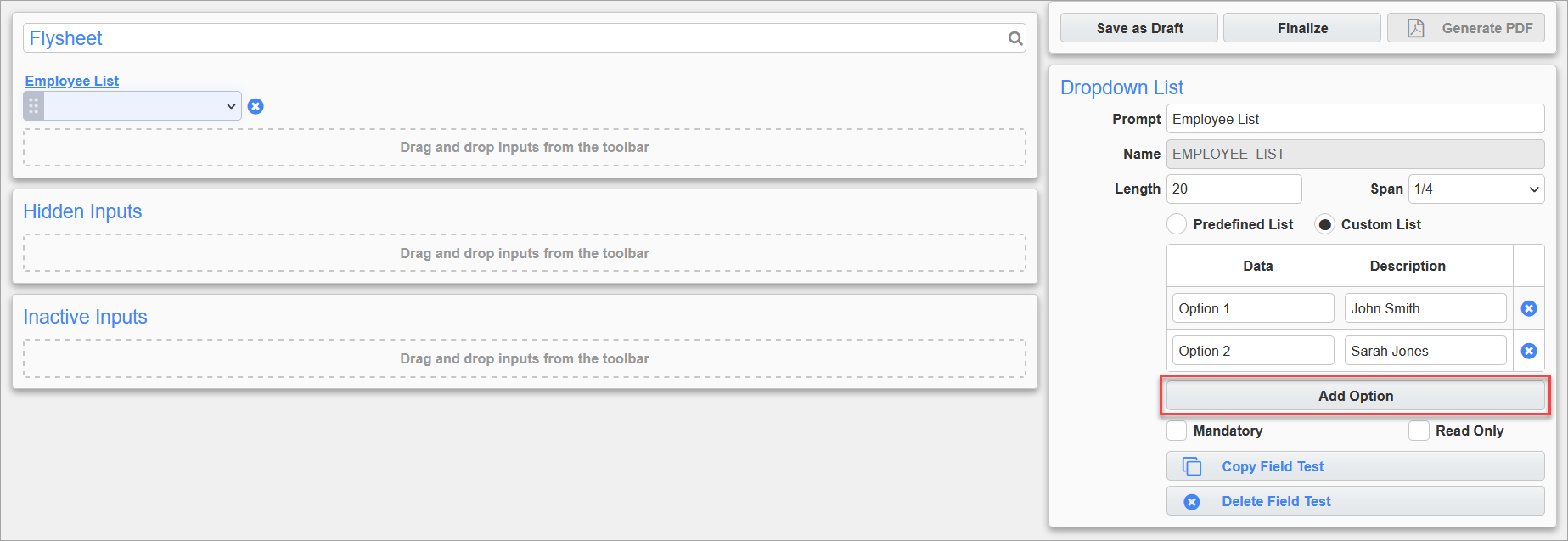
Task: Delete Option 1 row with blue X icon
Action: [x=1529, y=308]
